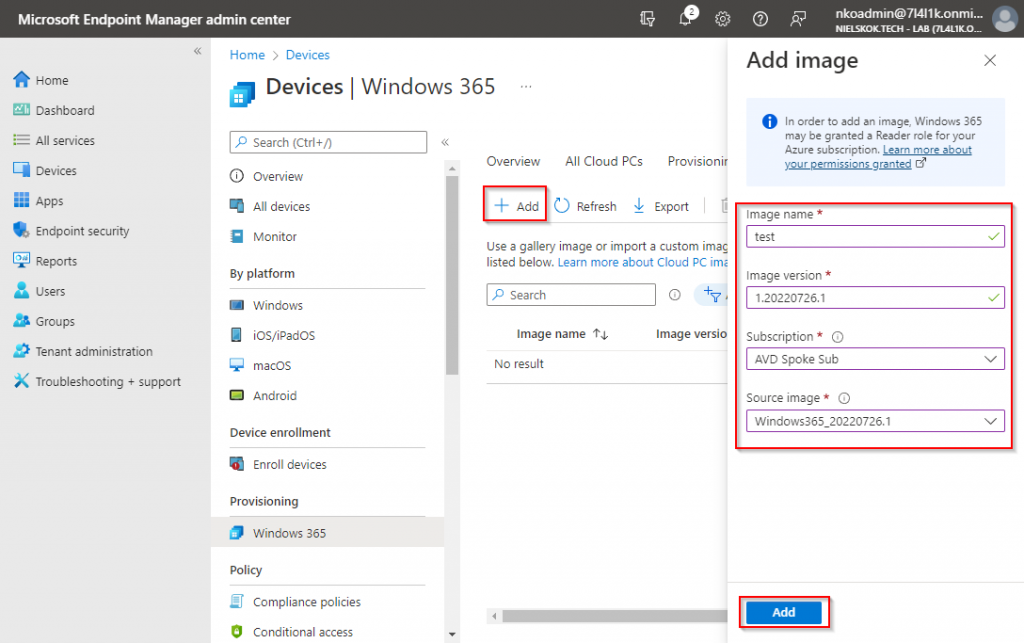Open All devices in the submenu
Screen dimensions: 1024x643
pyautogui.click(x=270, y=206)
